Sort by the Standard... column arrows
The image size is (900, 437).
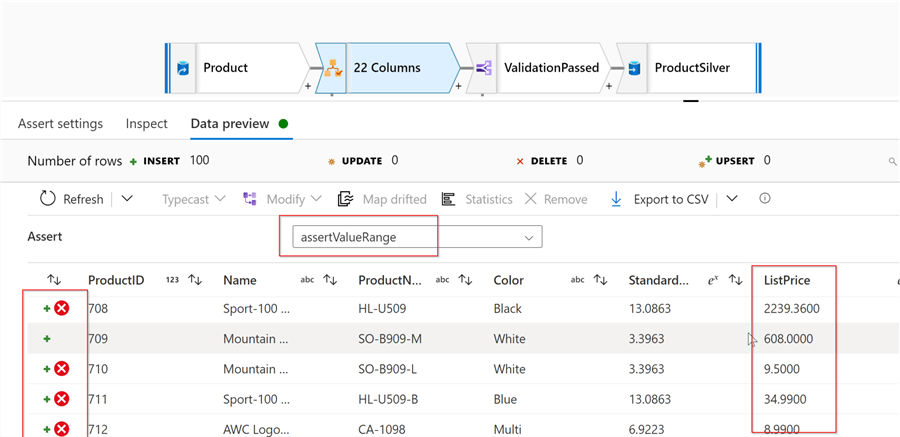[x=736, y=280]
